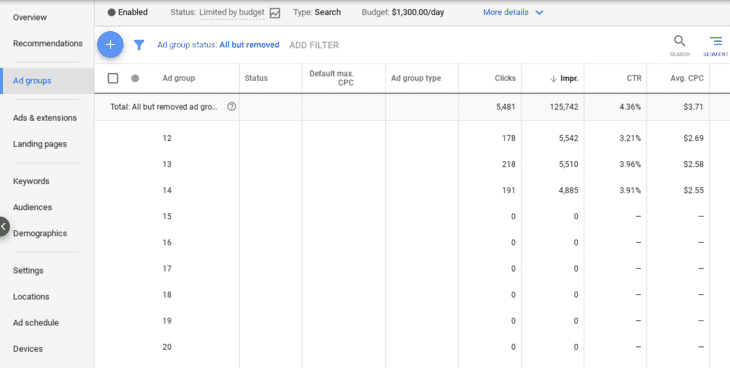Click the Limited by budget status link
Screen dimensions: 730x368
(232, 13)
